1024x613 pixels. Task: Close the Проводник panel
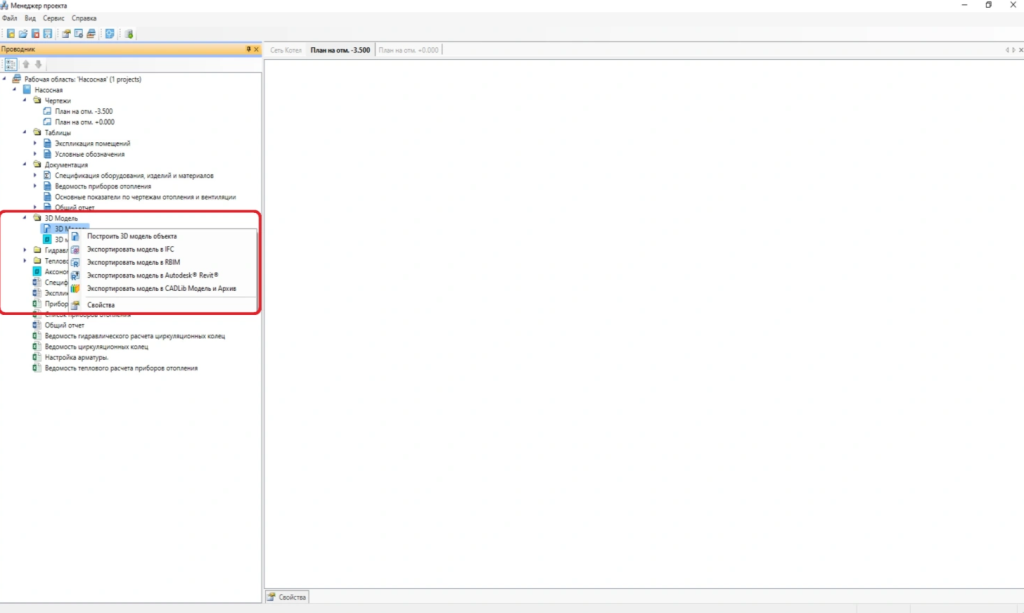(257, 48)
